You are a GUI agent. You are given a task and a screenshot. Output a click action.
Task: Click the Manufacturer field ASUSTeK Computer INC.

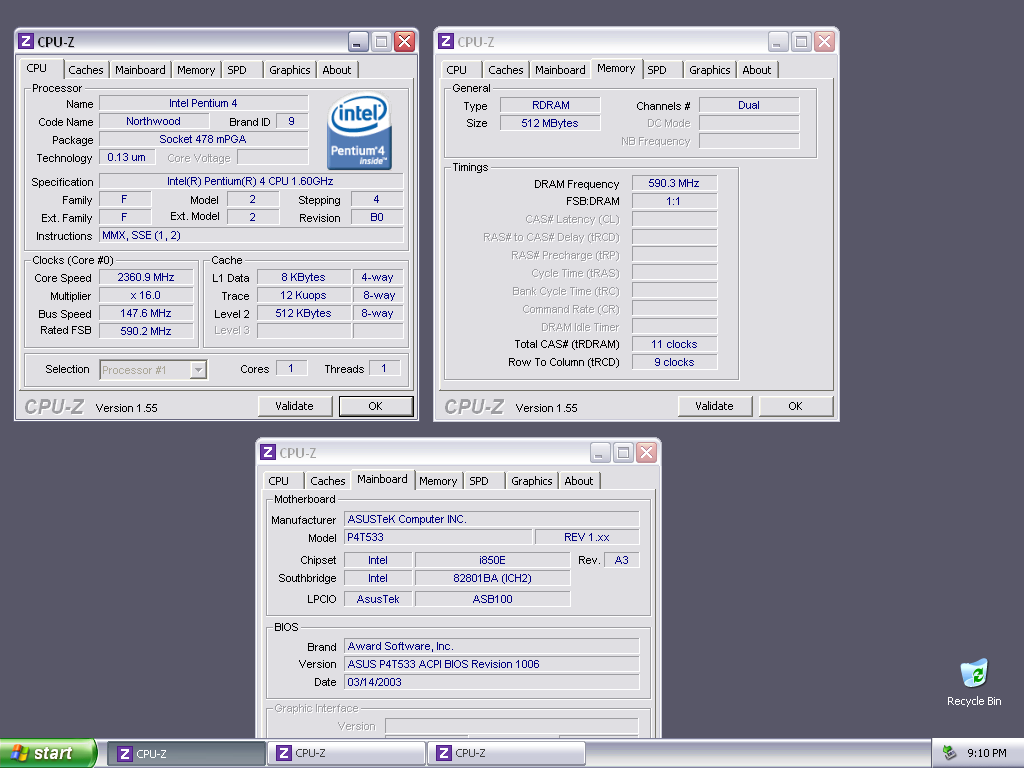492,519
